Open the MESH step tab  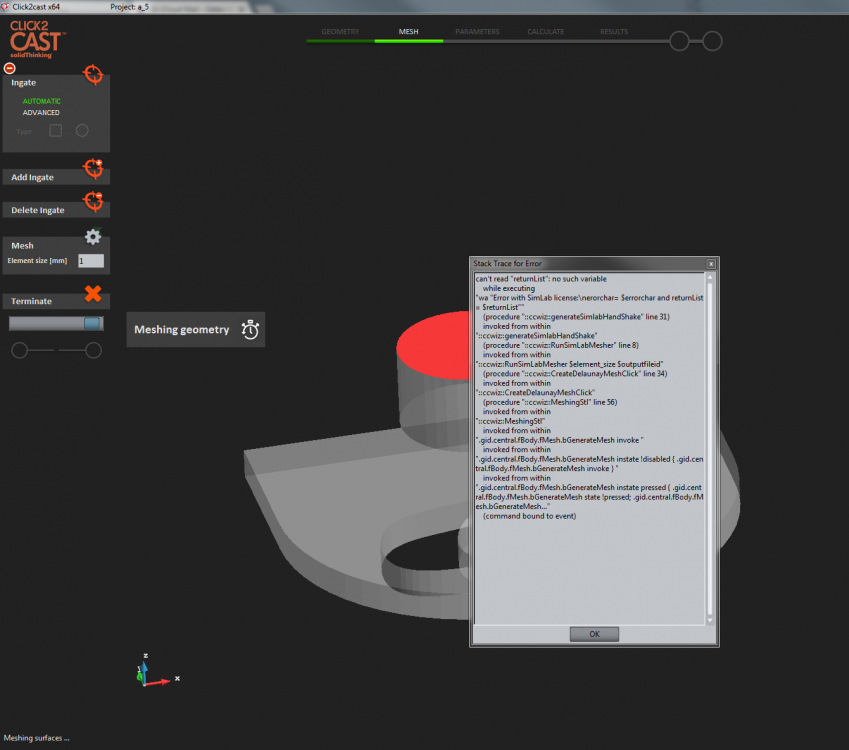409,31
